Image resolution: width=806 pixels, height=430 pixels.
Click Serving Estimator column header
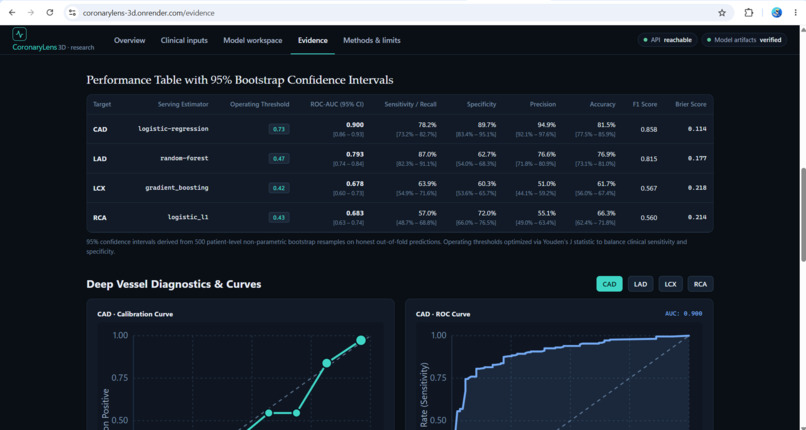(183, 104)
